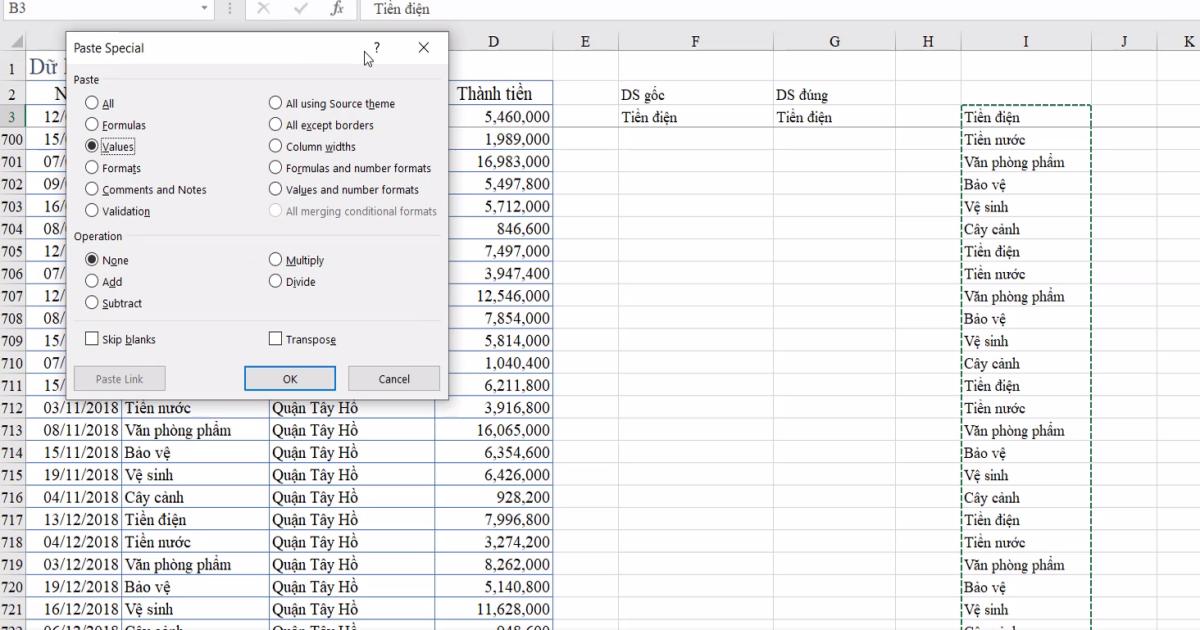Image resolution: width=1200 pixels, height=630 pixels.
Task: Enable the Skip blanks checkbox
Action: 91,339
